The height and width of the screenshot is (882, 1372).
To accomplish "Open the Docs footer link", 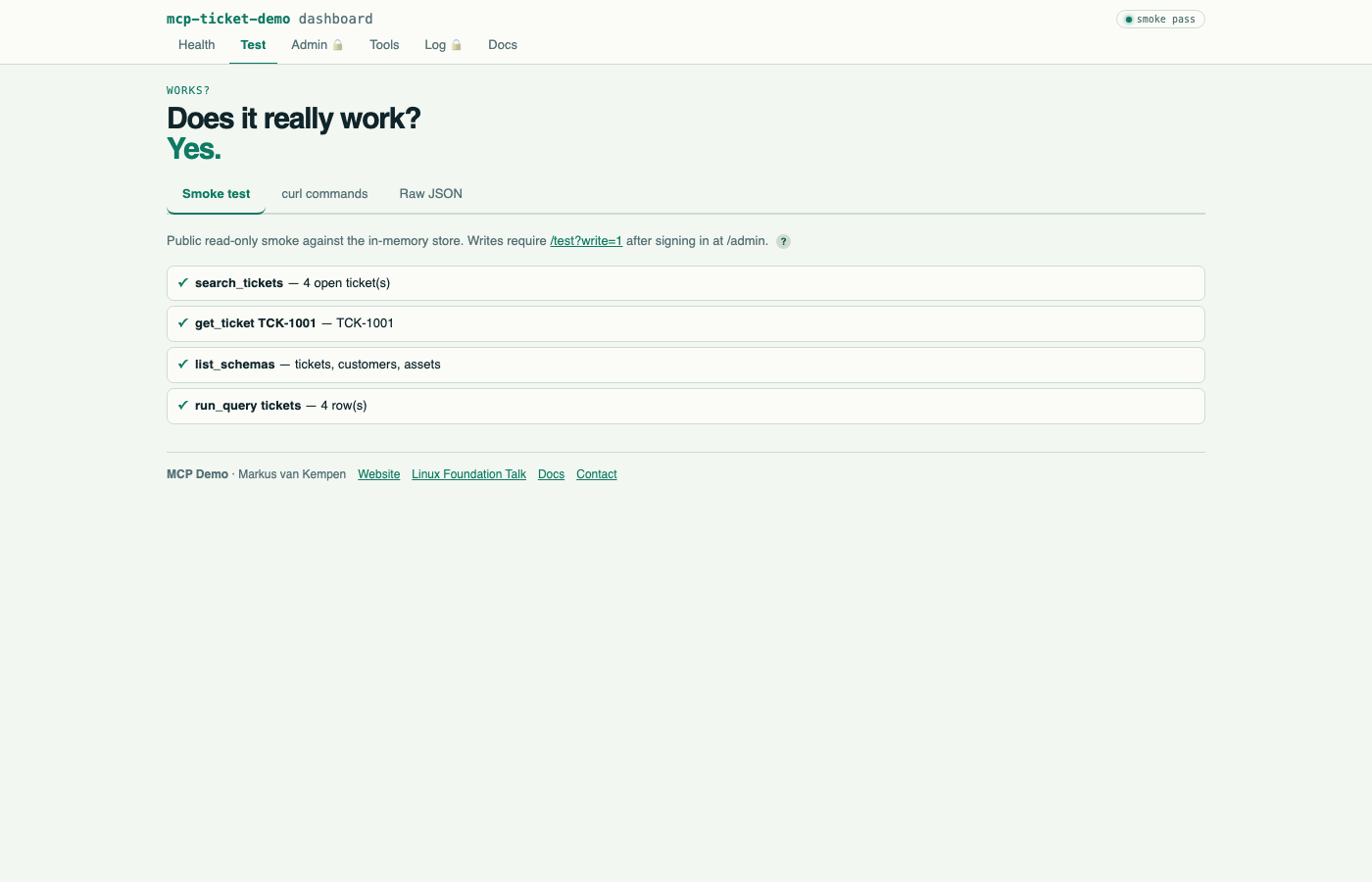I will 551,474.
